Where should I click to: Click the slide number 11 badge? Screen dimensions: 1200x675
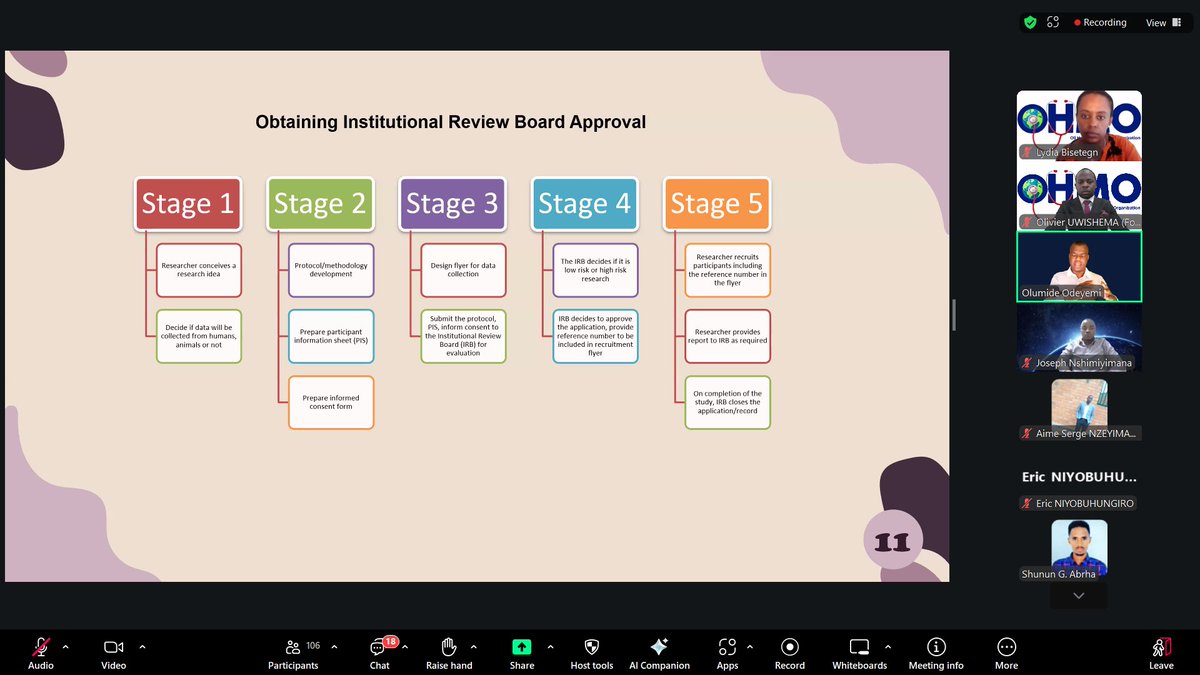892,542
